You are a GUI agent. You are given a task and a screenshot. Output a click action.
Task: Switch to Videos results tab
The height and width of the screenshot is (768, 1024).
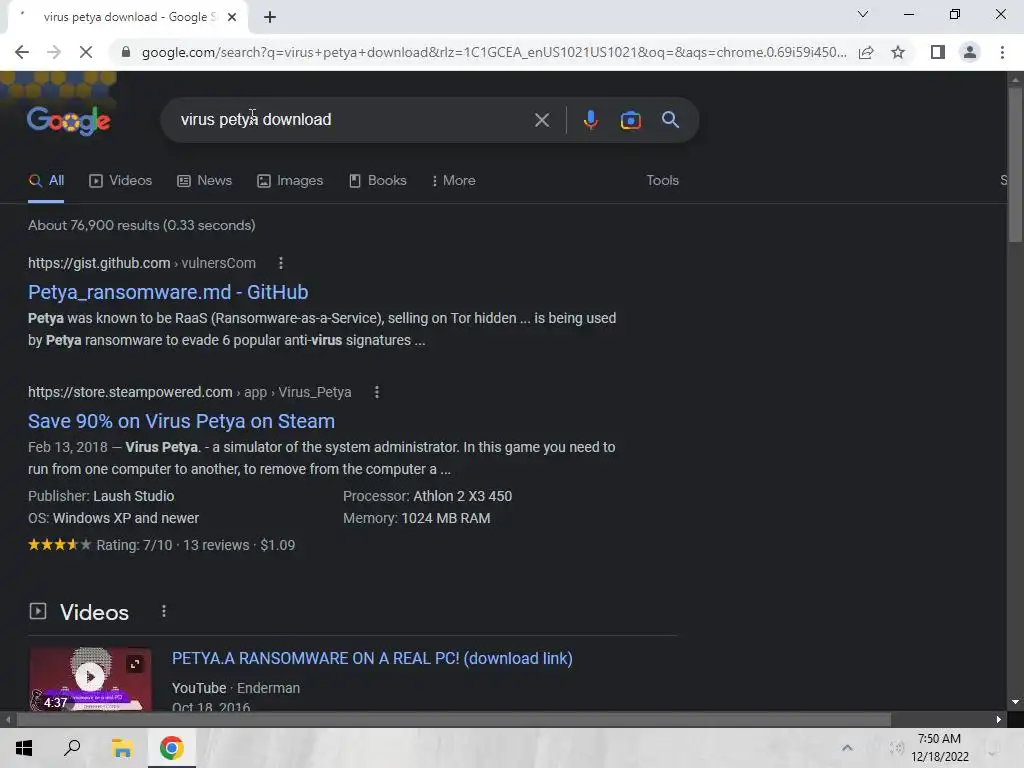pos(121,180)
